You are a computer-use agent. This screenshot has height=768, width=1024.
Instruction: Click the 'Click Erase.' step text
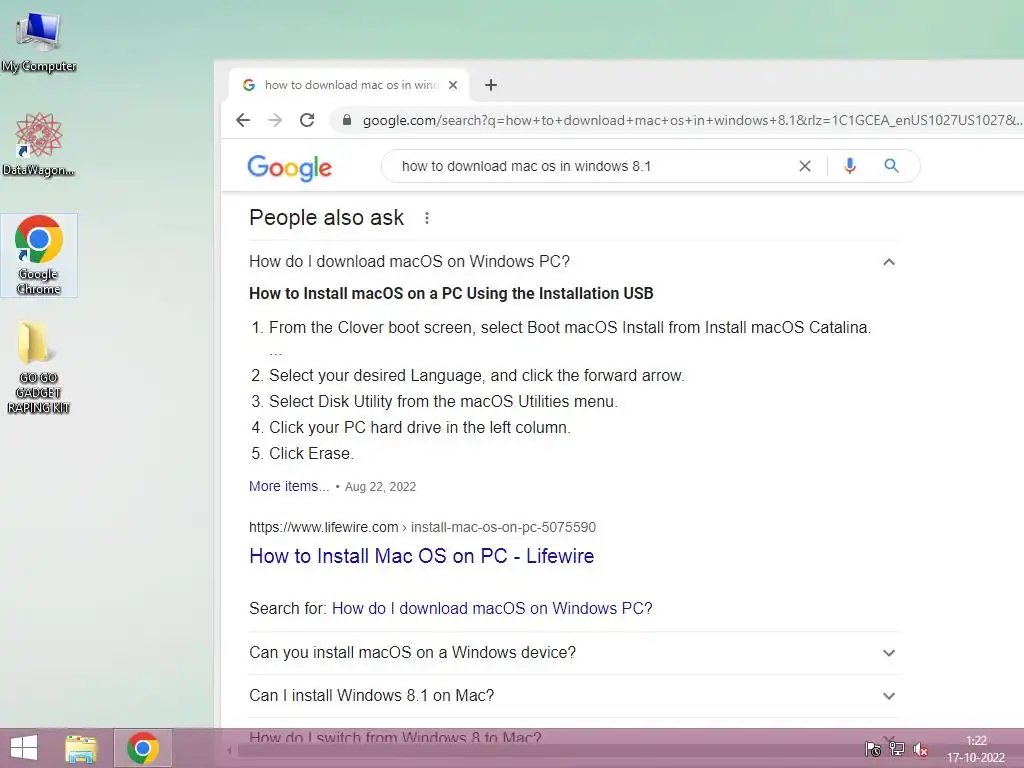click(x=311, y=453)
